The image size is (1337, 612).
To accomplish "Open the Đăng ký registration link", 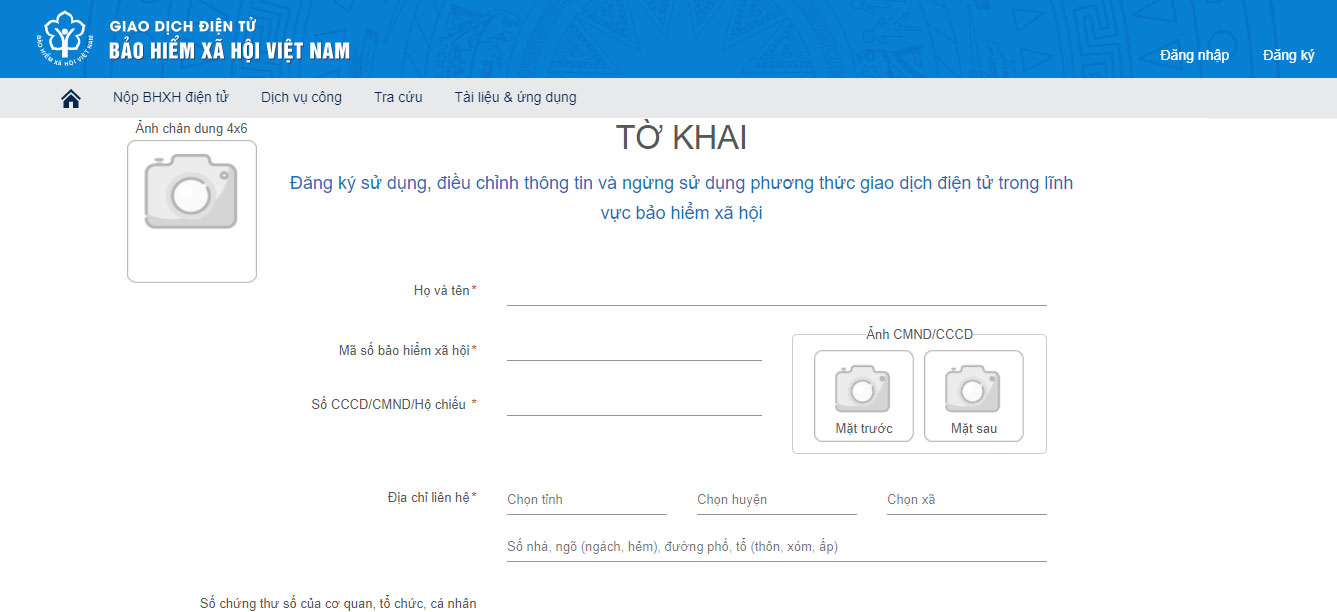I will point(1288,55).
